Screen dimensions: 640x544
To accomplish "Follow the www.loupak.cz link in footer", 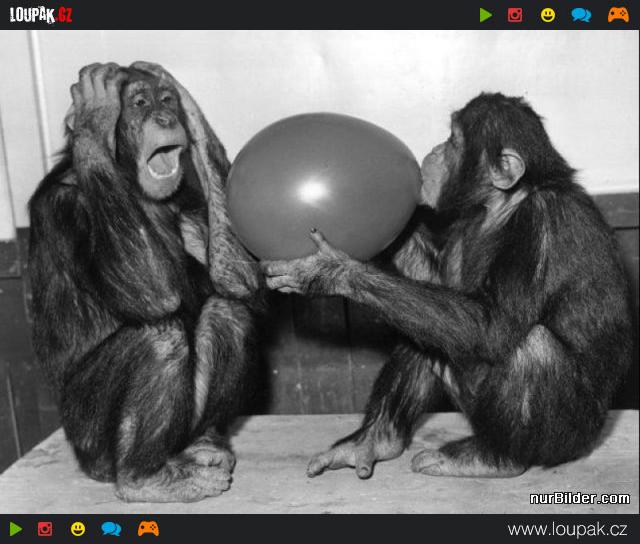I will [567, 529].
